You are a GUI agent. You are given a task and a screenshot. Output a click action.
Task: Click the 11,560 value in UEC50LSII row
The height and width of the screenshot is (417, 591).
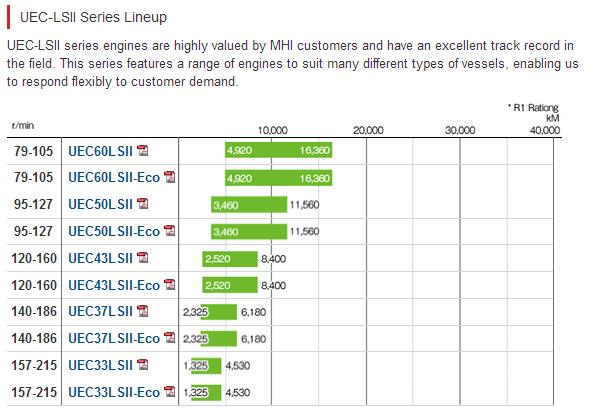click(305, 205)
